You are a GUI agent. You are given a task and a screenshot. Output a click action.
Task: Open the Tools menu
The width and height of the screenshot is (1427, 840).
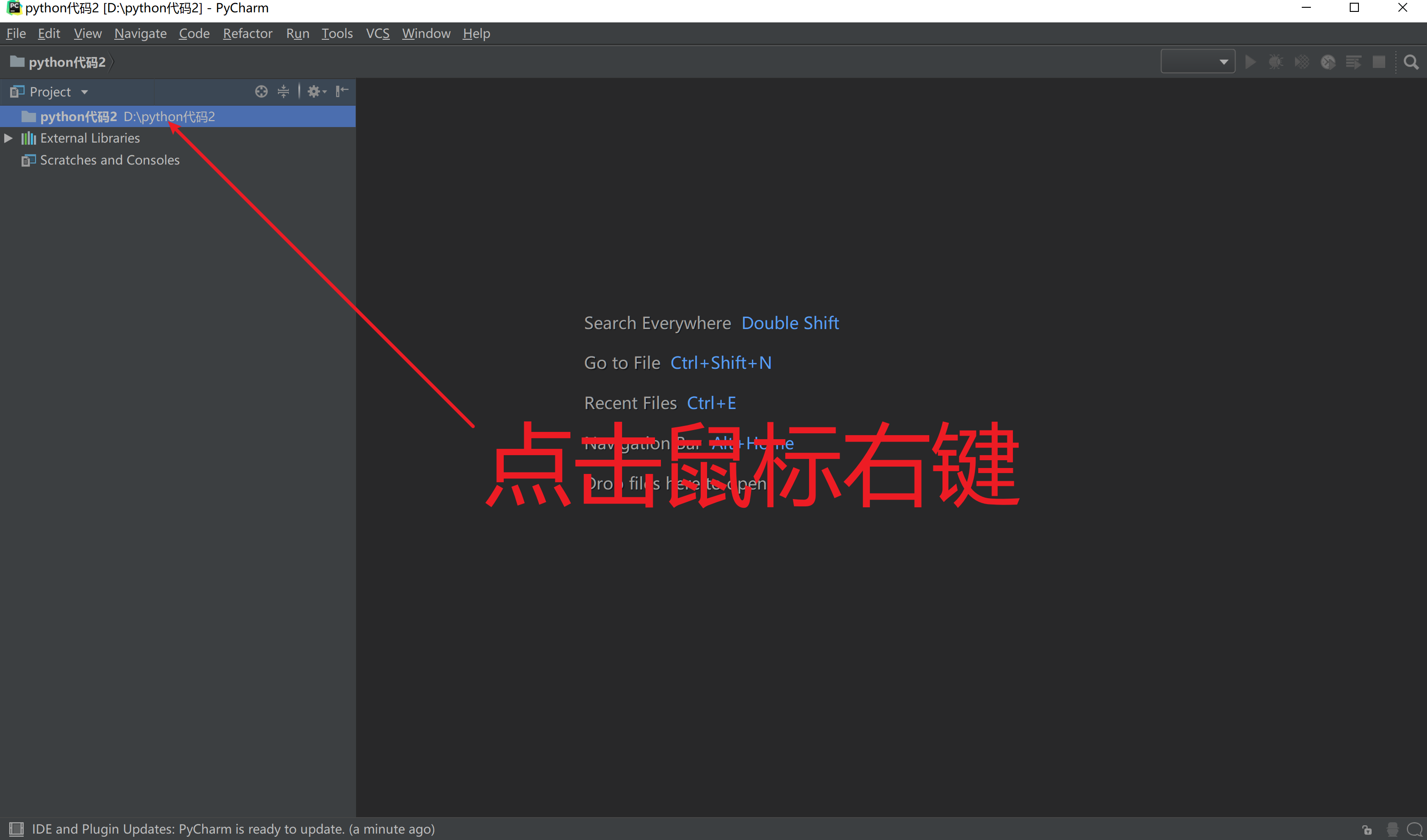[337, 33]
